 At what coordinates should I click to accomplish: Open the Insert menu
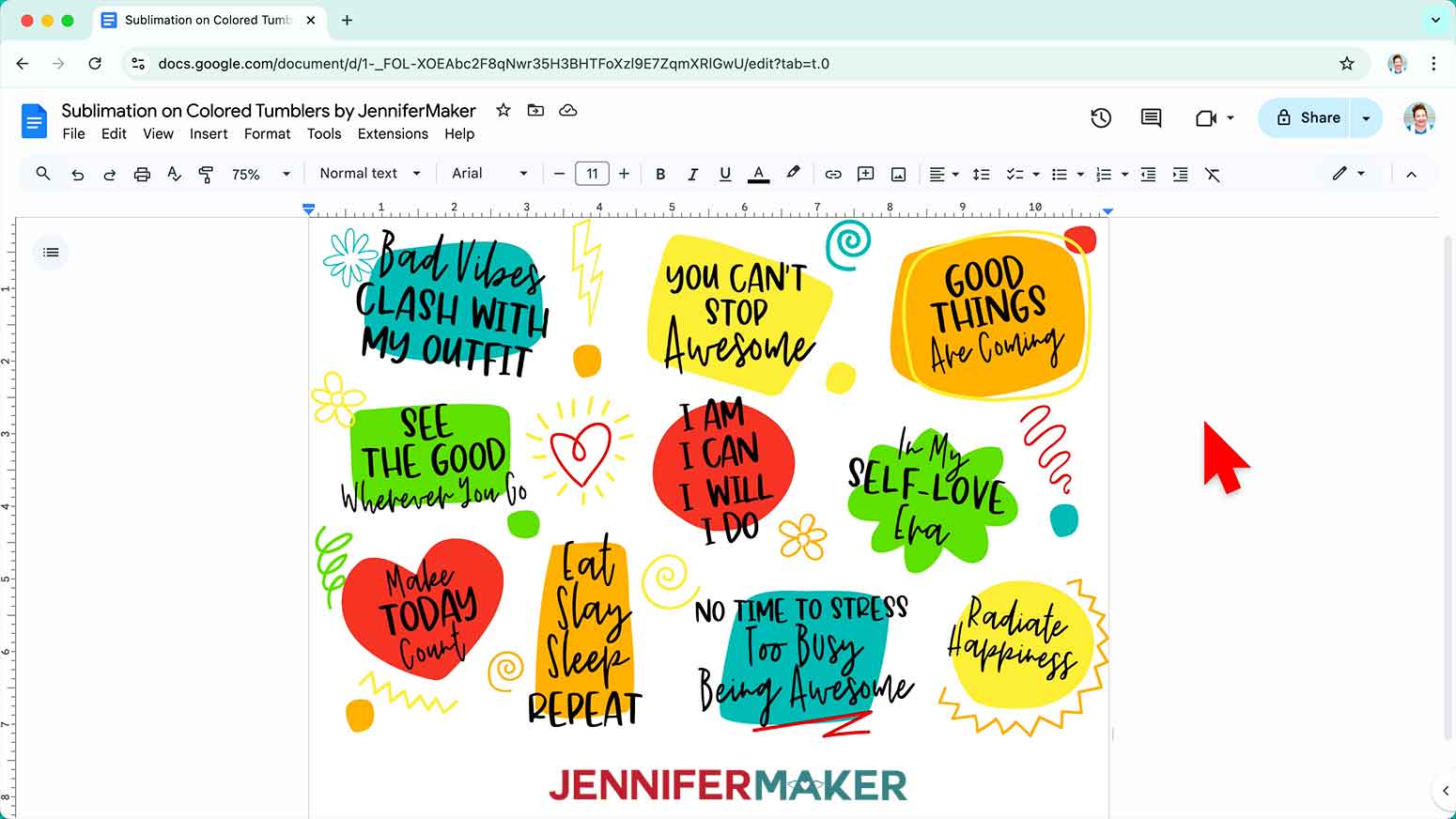(209, 133)
